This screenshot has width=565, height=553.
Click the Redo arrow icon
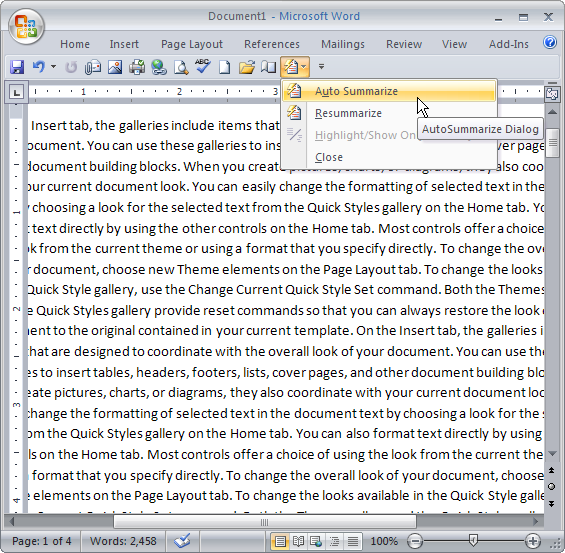(x=71, y=67)
